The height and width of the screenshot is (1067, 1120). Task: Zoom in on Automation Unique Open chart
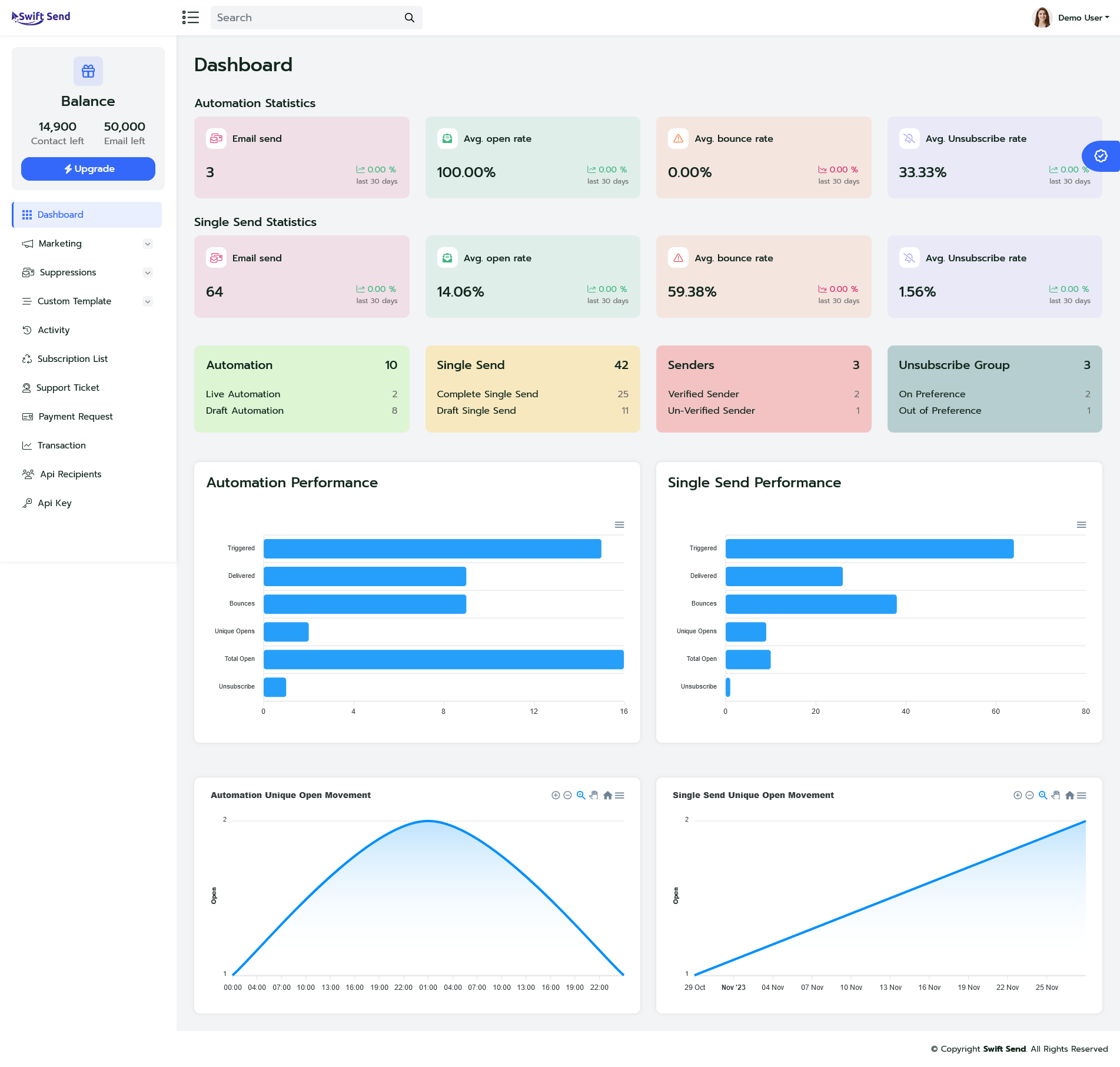(555, 795)
